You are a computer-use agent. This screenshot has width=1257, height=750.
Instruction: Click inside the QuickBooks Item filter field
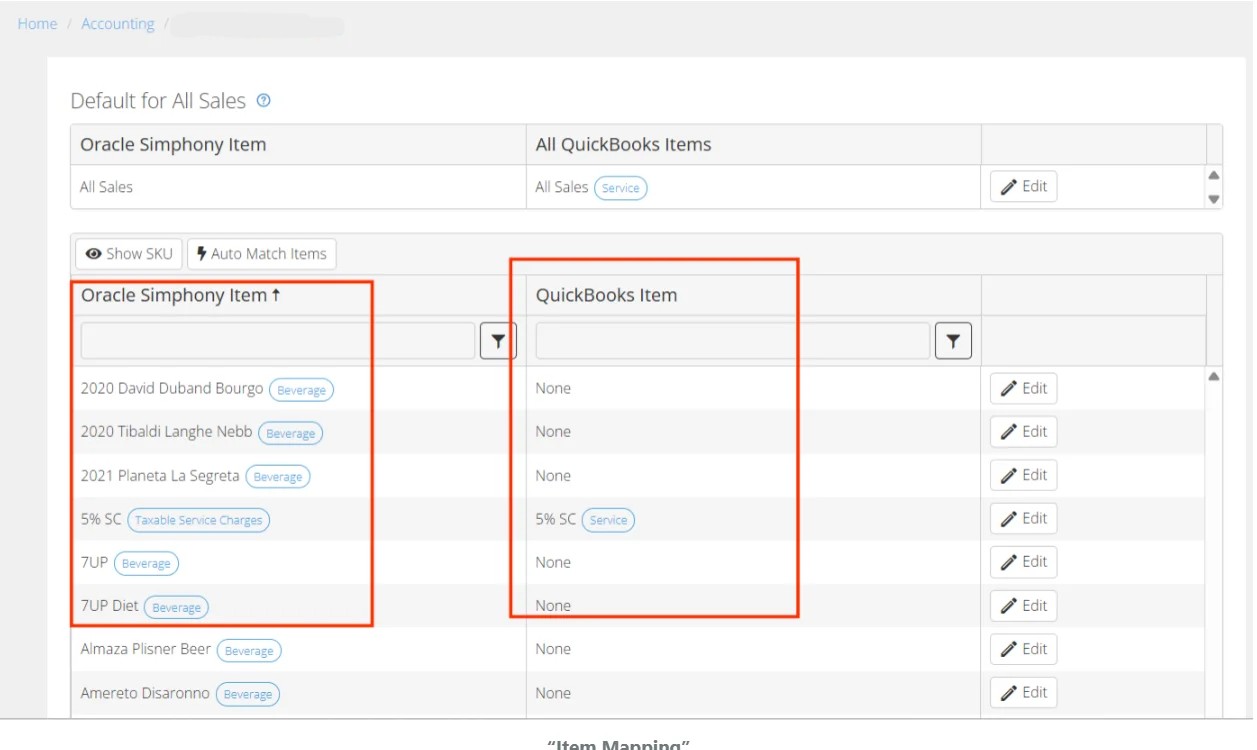[730, 340]
